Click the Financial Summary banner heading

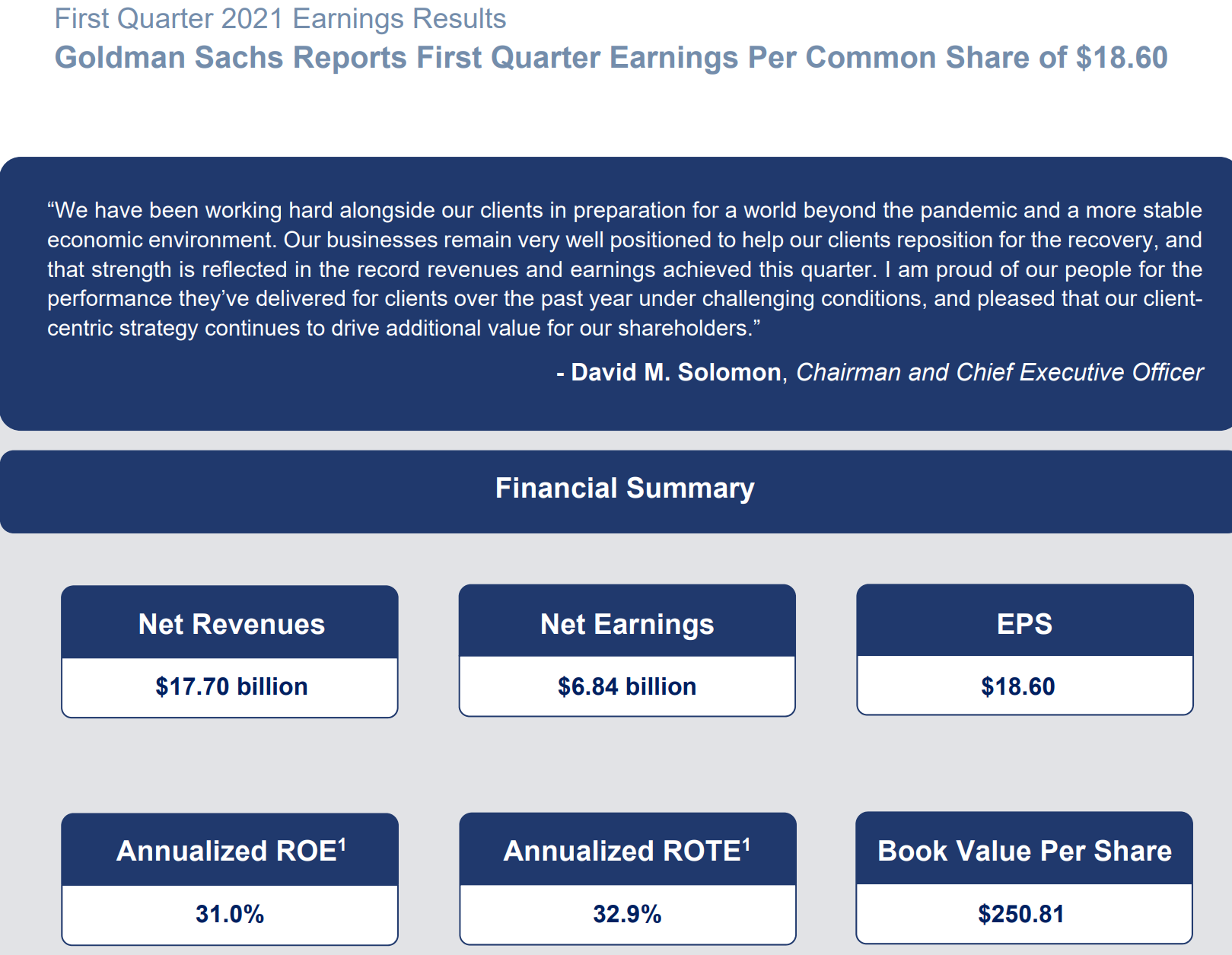tap(624, 488)
